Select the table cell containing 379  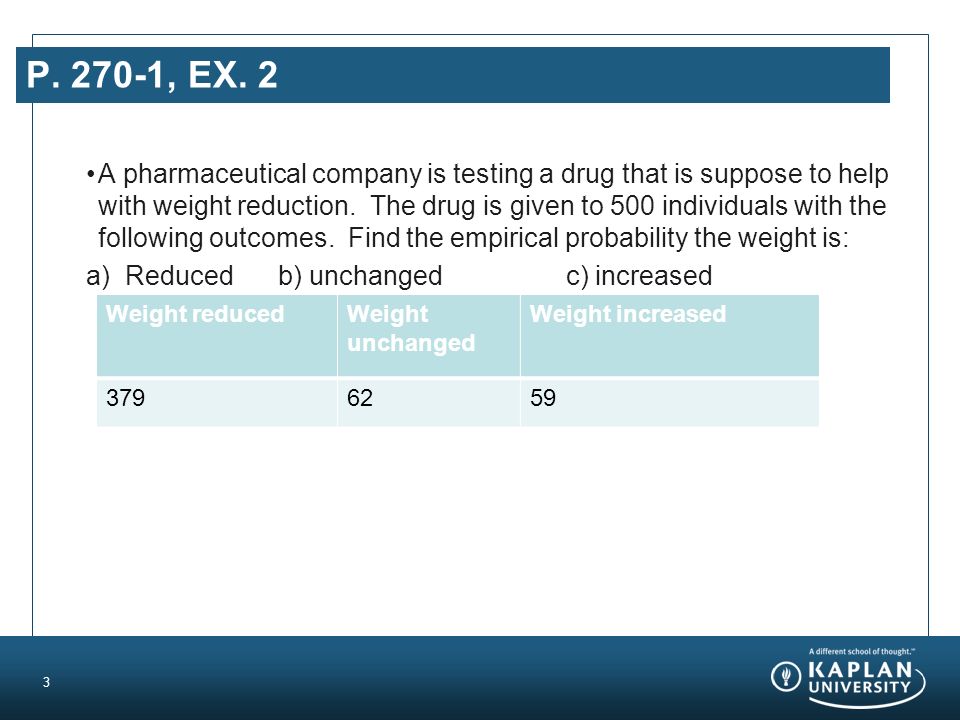pyautogui.click(x=217, y=402)
